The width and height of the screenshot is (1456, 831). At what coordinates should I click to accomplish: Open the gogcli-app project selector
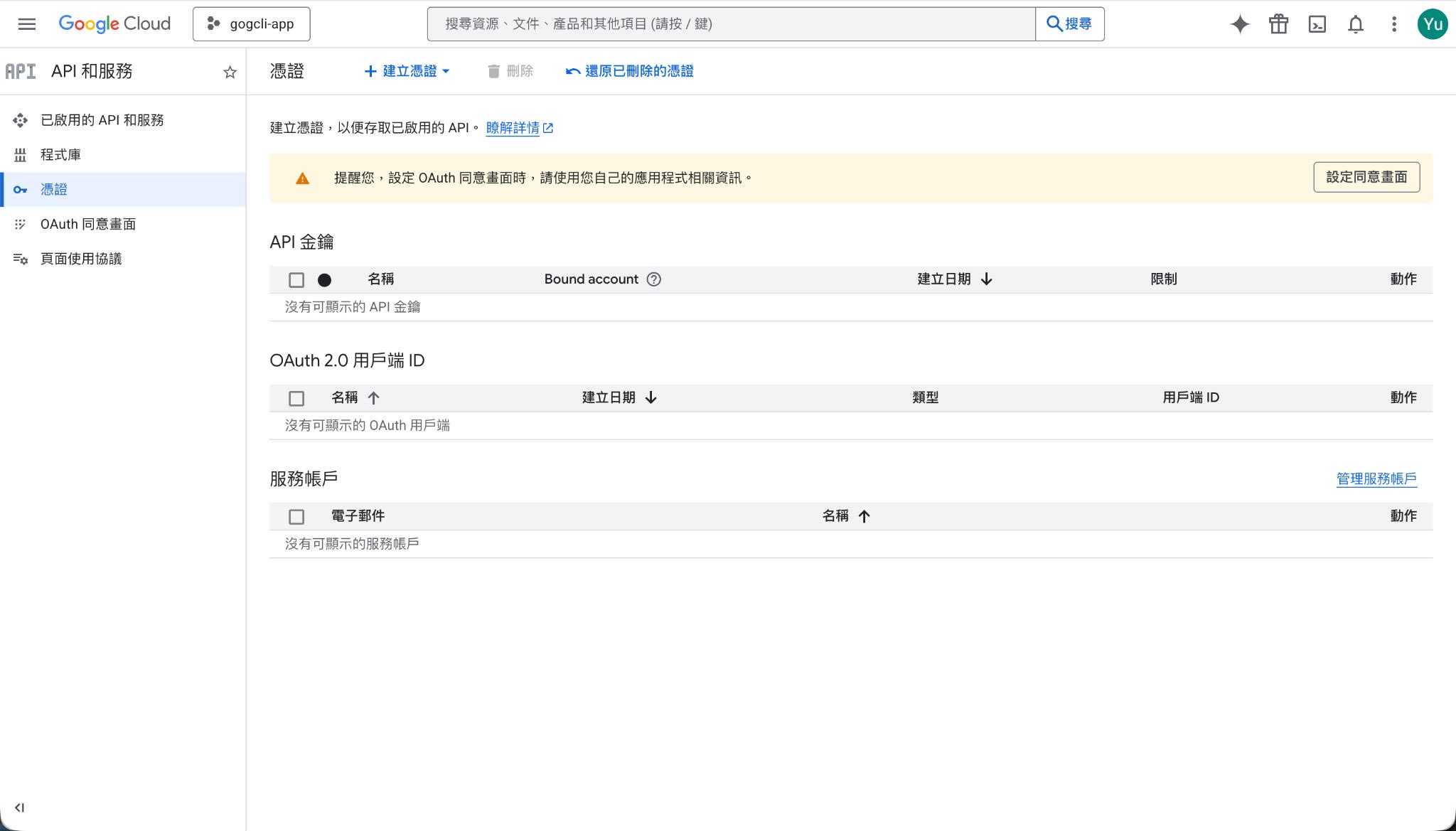[x=252, y=24]
